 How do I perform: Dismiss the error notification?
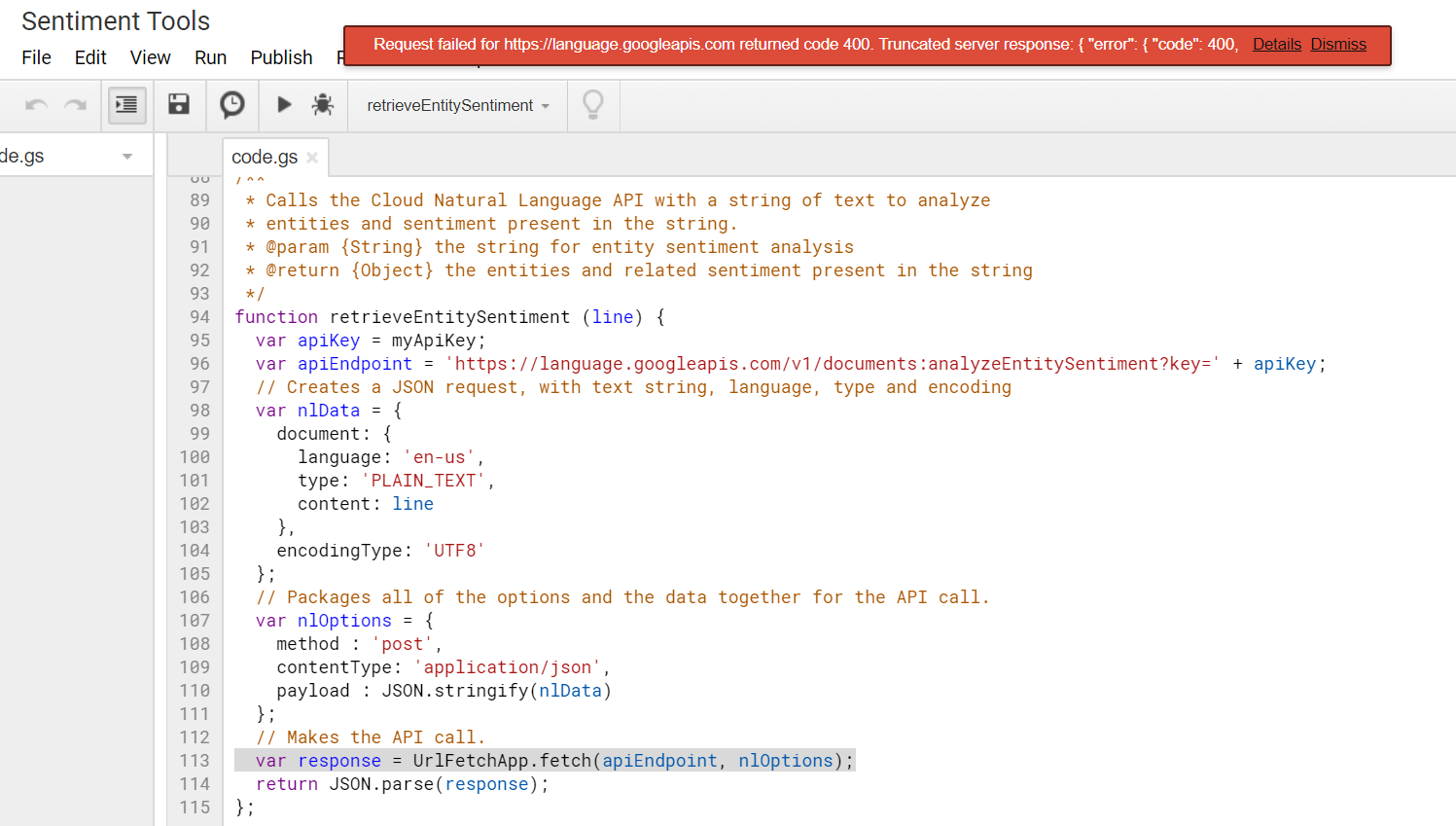click(1338, 44)
